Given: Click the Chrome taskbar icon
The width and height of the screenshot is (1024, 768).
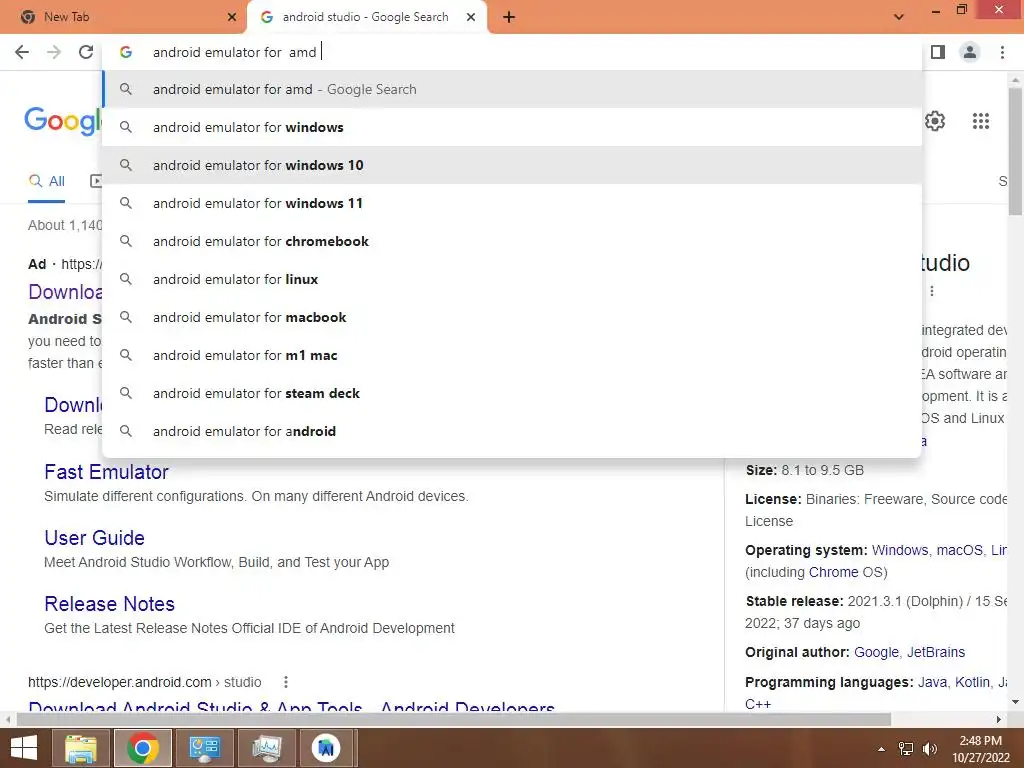Looking at the screenshot, I should [x=143, y=748].
